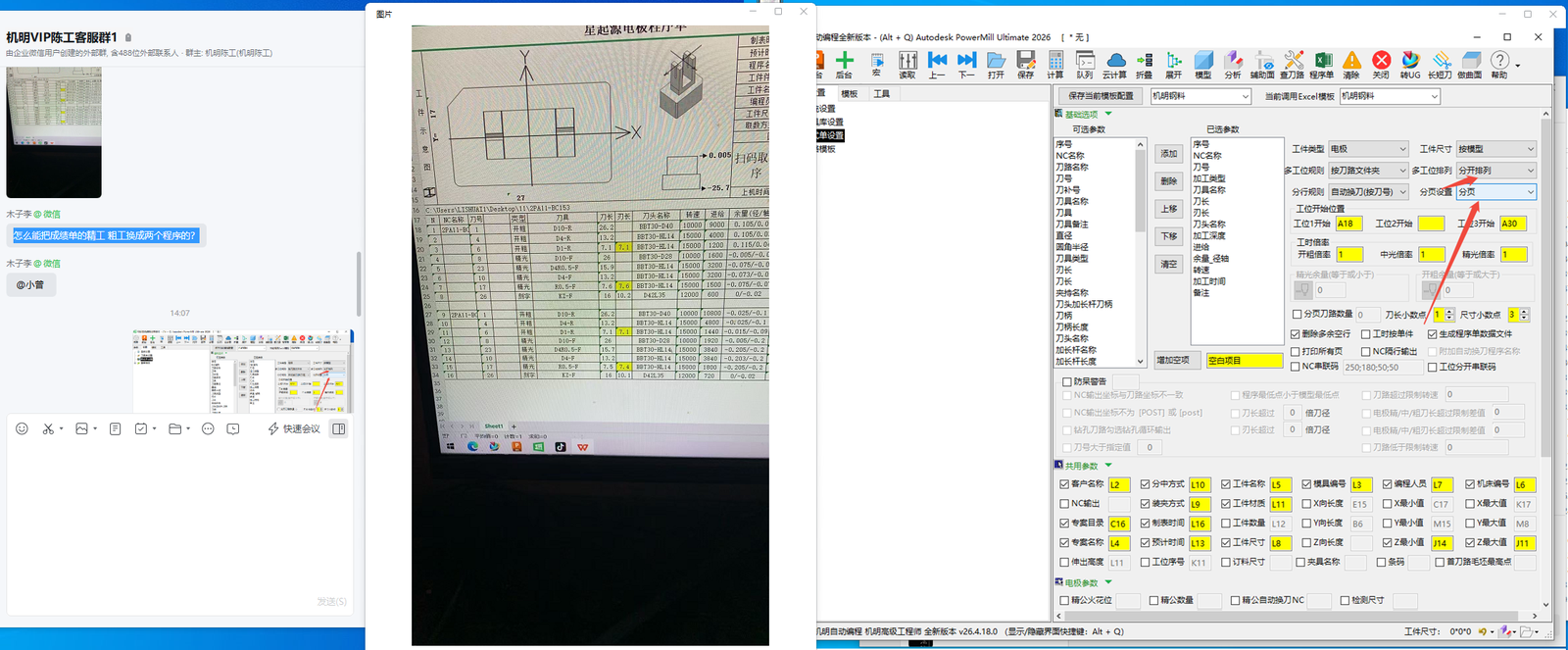Click the 模型 model cube icon

point(1203,65)
